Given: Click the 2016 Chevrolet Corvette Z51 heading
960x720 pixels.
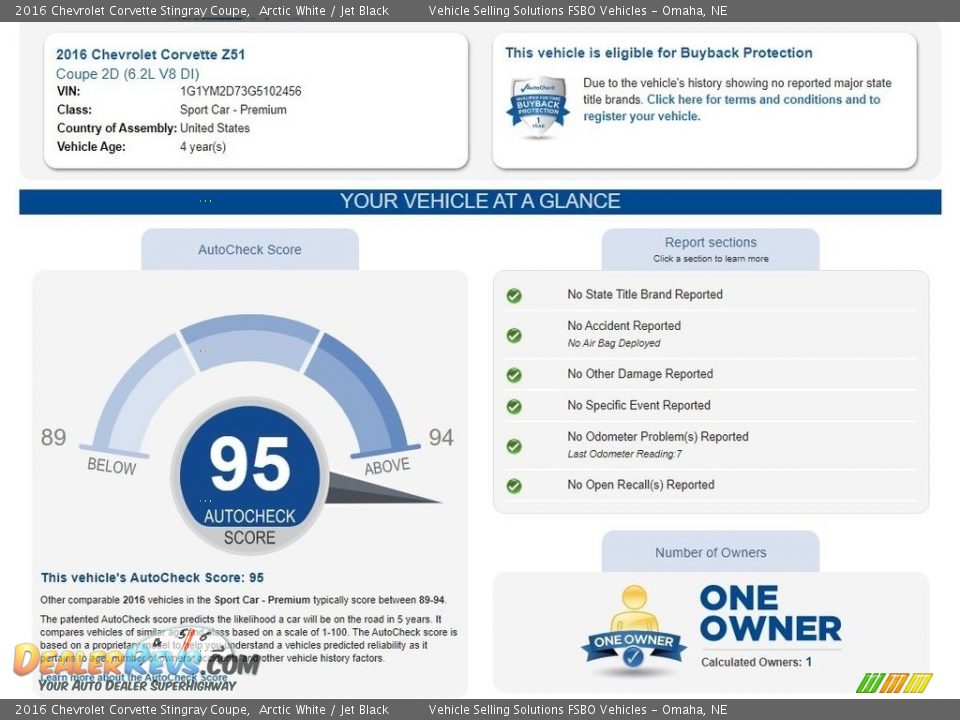Looking at the screenshot, I should [151, 54].
